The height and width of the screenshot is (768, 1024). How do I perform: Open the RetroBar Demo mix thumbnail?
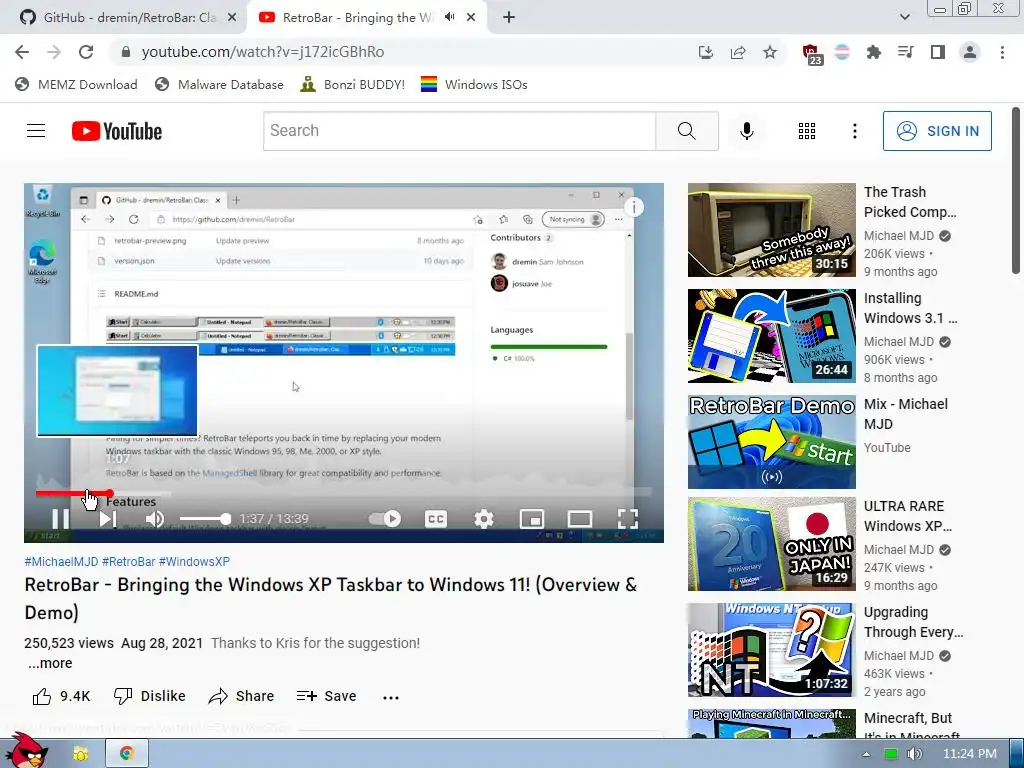pyautogui.click(x=771, y=441)
